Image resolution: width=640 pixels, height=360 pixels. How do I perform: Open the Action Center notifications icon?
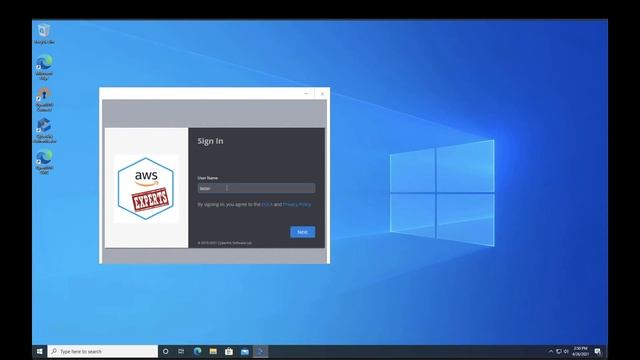click(x=598, y=351)
